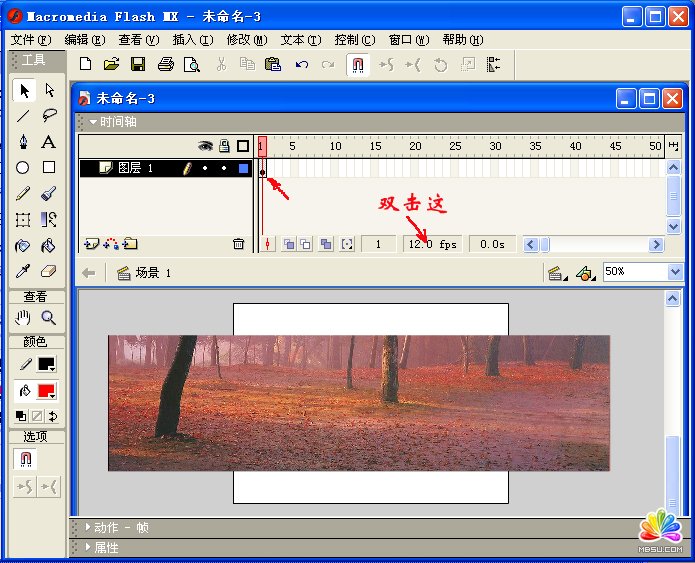Choose the Oval tool

(23, 167)
